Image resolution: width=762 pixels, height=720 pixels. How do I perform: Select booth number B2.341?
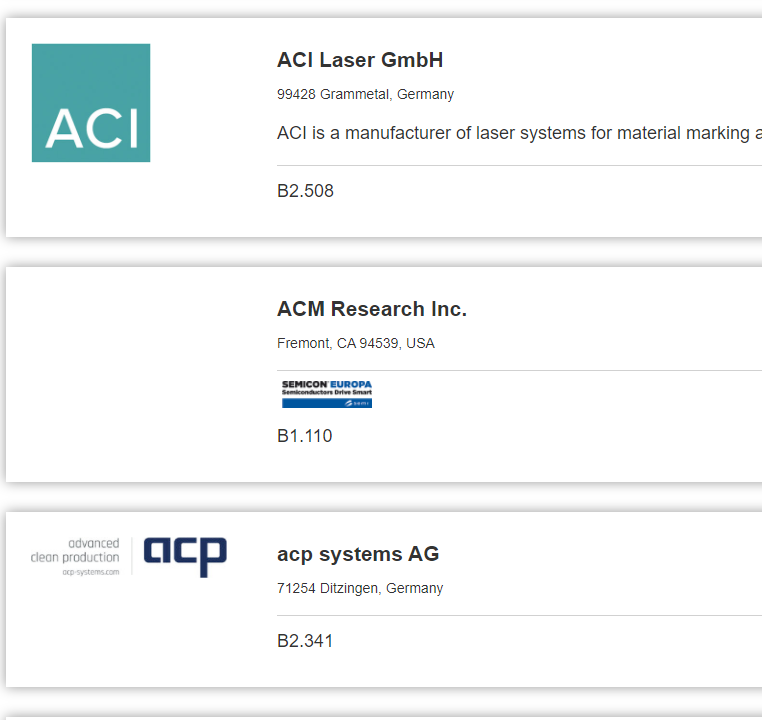(305, 641)
